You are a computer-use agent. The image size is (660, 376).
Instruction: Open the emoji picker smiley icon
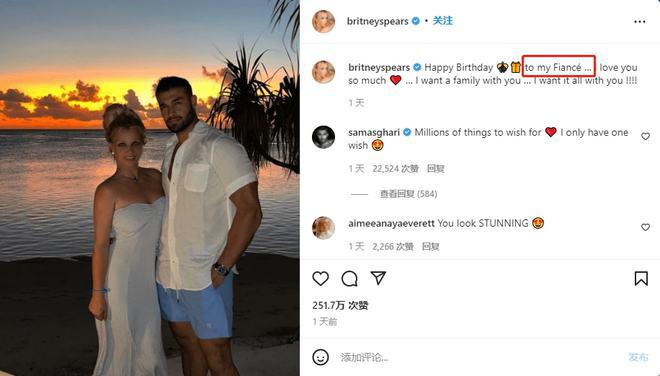320,357
